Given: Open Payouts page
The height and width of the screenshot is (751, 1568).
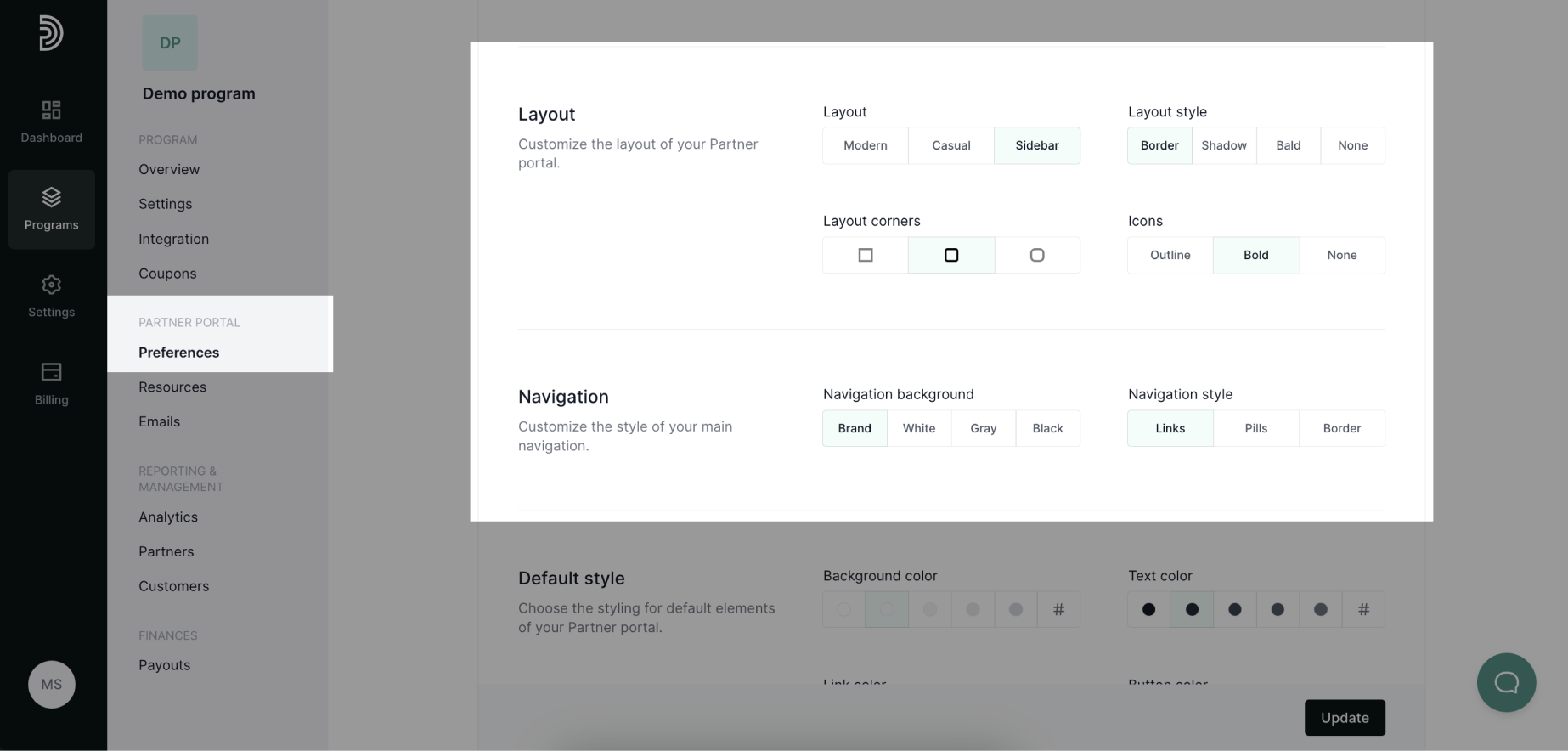Looking at the screenshot, I should coord(164,665).
